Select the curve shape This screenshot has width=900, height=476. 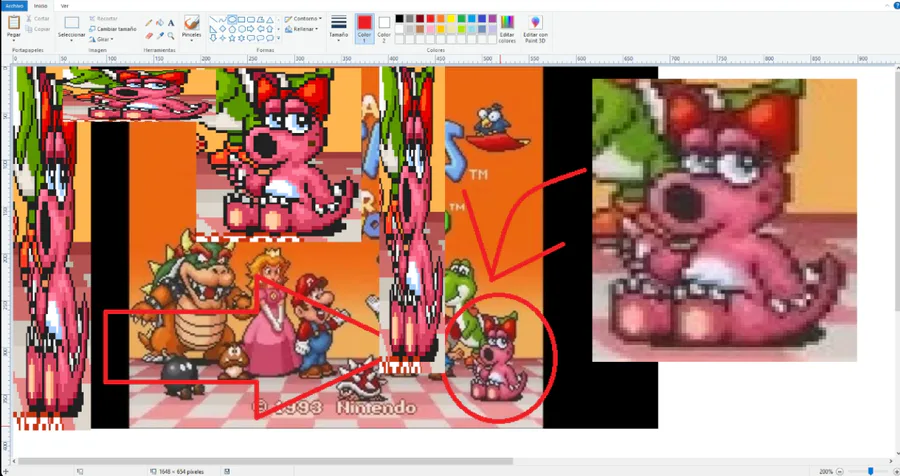click(x=222, y=20)
